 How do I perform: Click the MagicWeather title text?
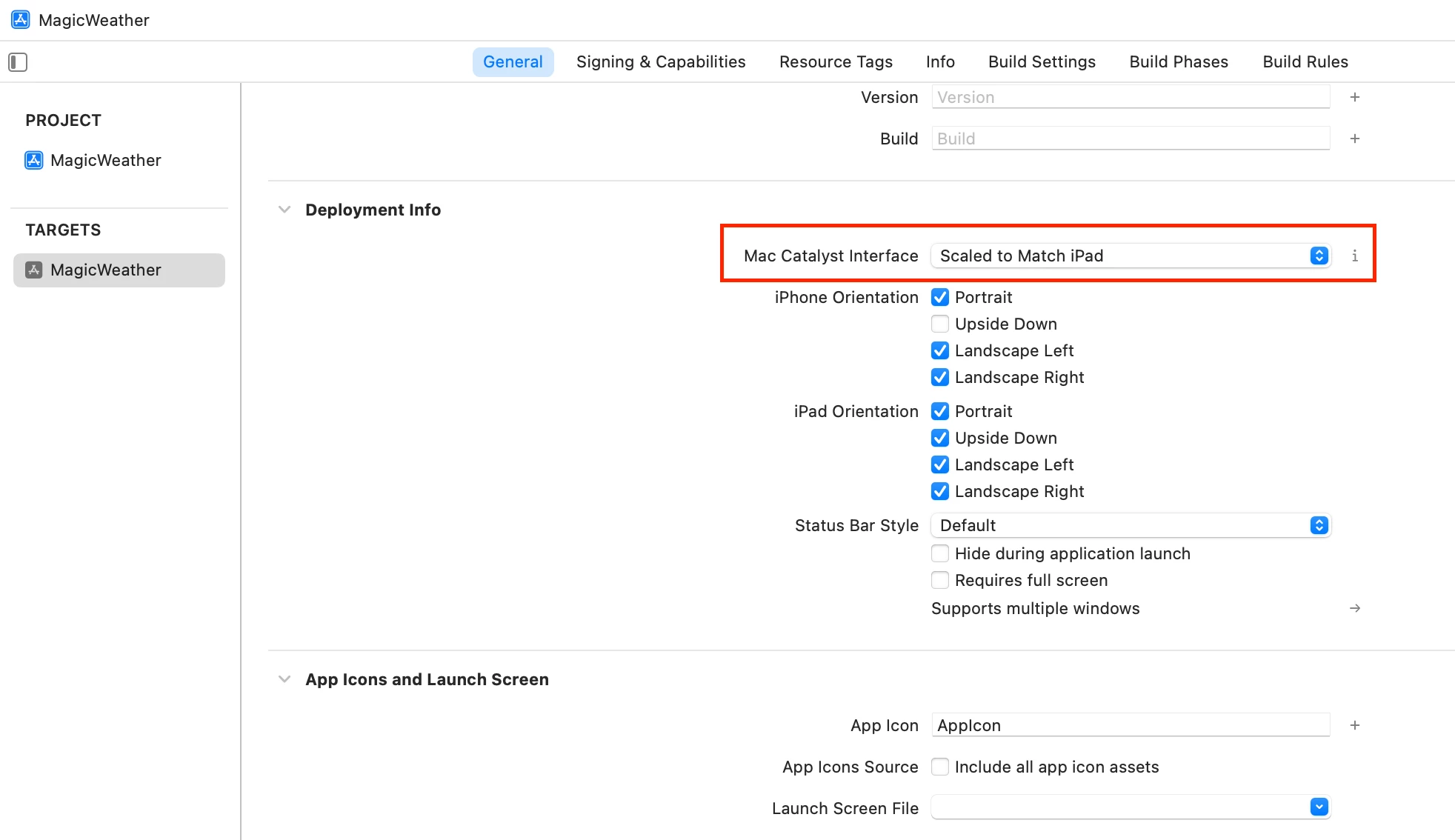point(94,20)
